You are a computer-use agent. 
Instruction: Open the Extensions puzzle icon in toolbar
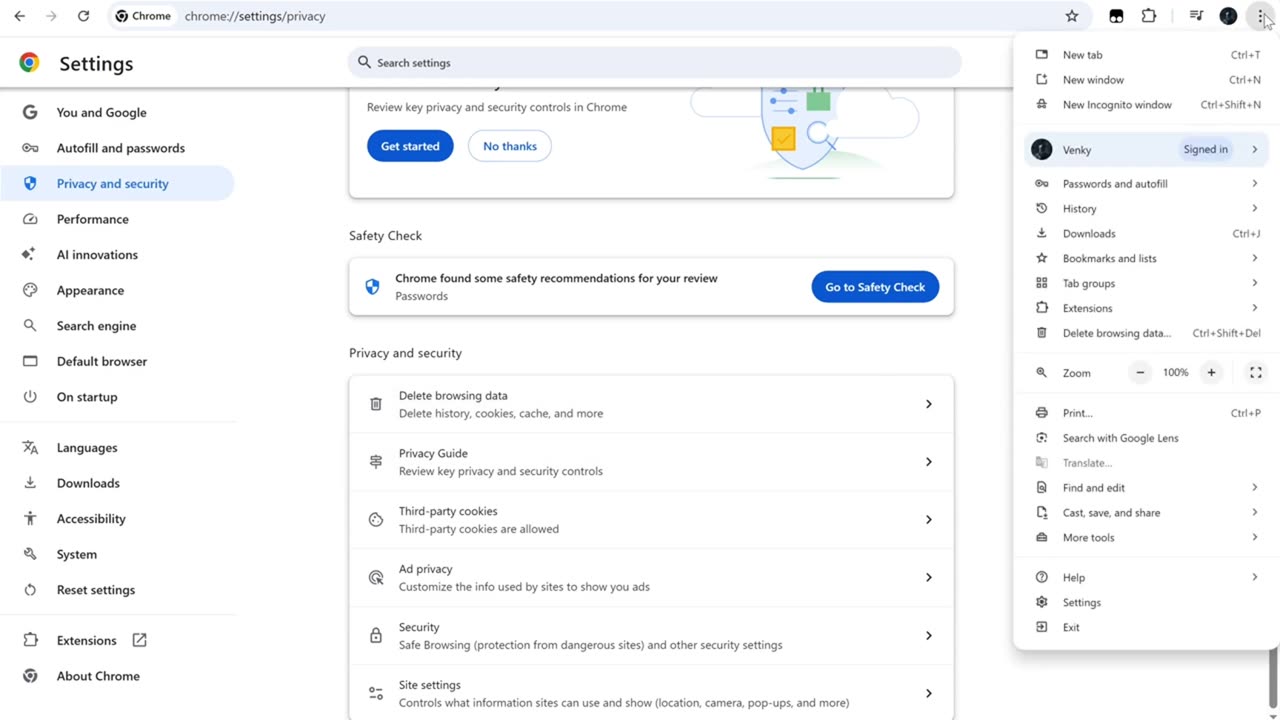[x=1149, y=16]
